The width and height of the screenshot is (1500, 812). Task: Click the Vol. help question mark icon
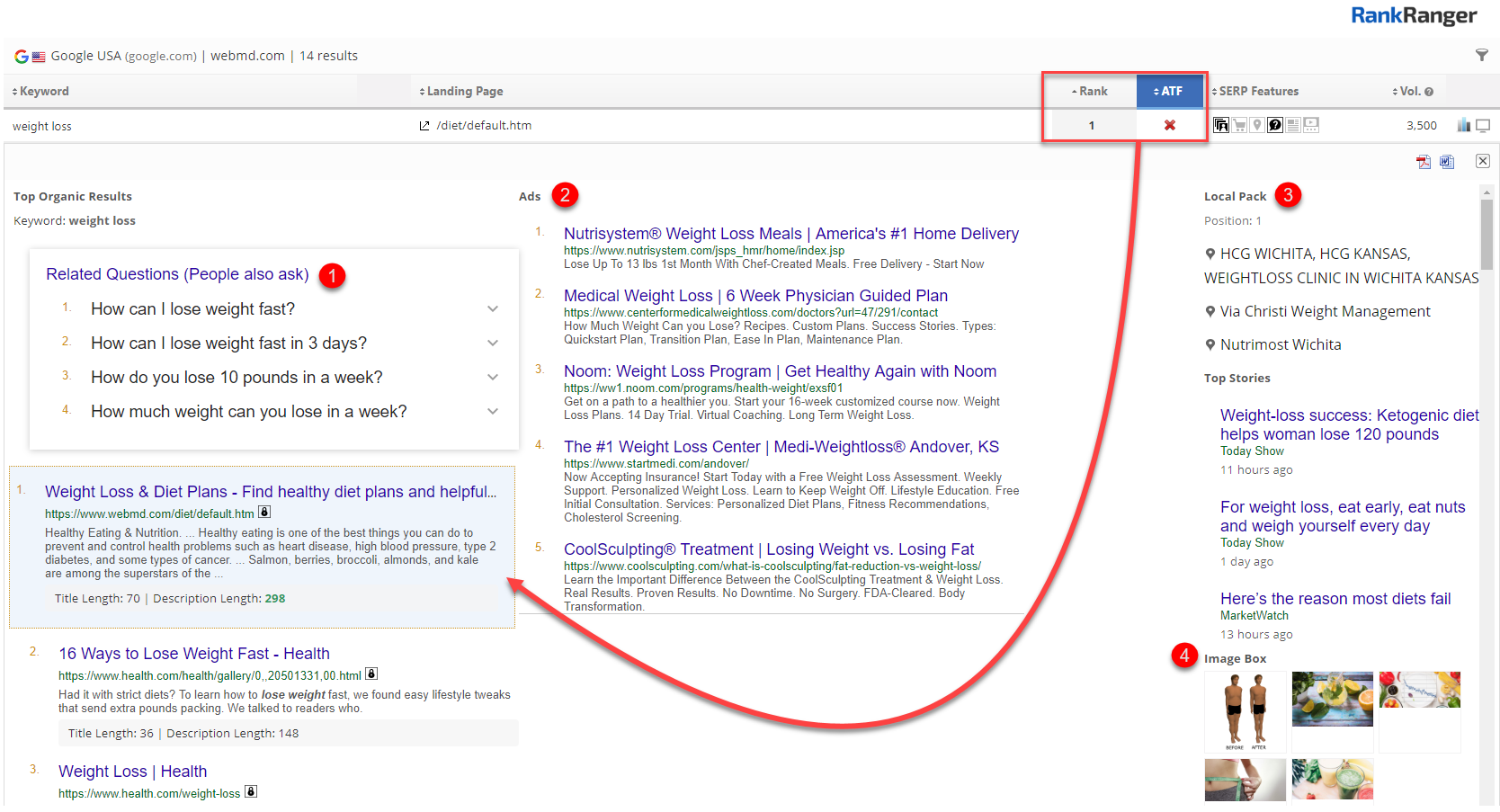click(1429, 92)
